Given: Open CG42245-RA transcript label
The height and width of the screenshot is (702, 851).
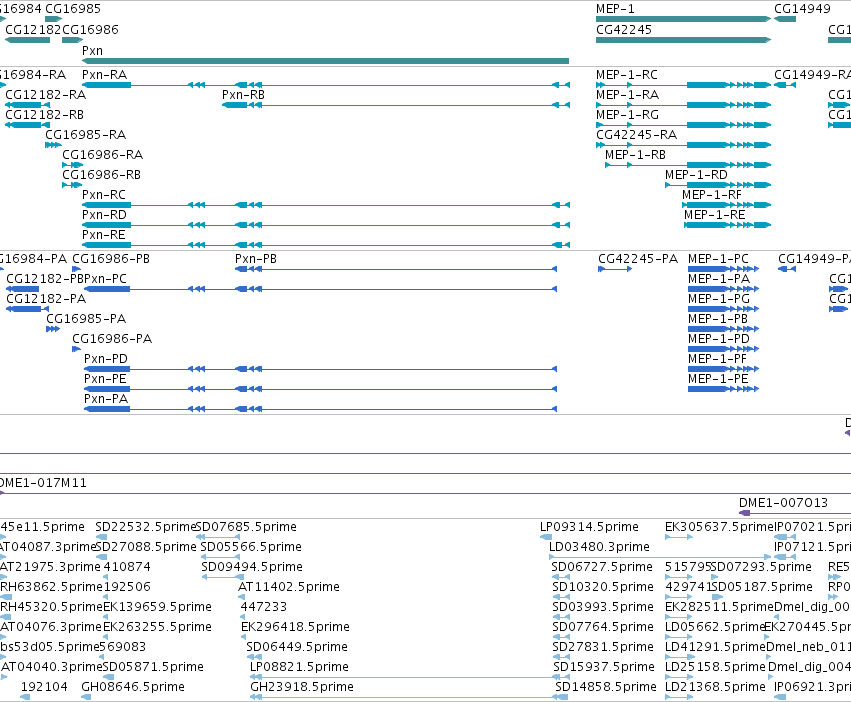Looking at the screenshot, I should [x=637, y=134].
